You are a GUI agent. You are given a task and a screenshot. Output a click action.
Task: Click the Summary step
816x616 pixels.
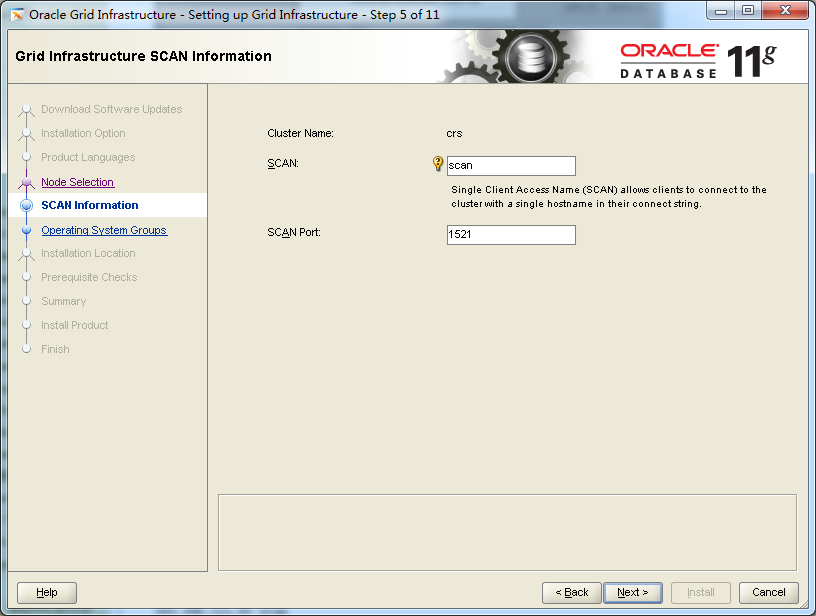(x=63, y=301)
